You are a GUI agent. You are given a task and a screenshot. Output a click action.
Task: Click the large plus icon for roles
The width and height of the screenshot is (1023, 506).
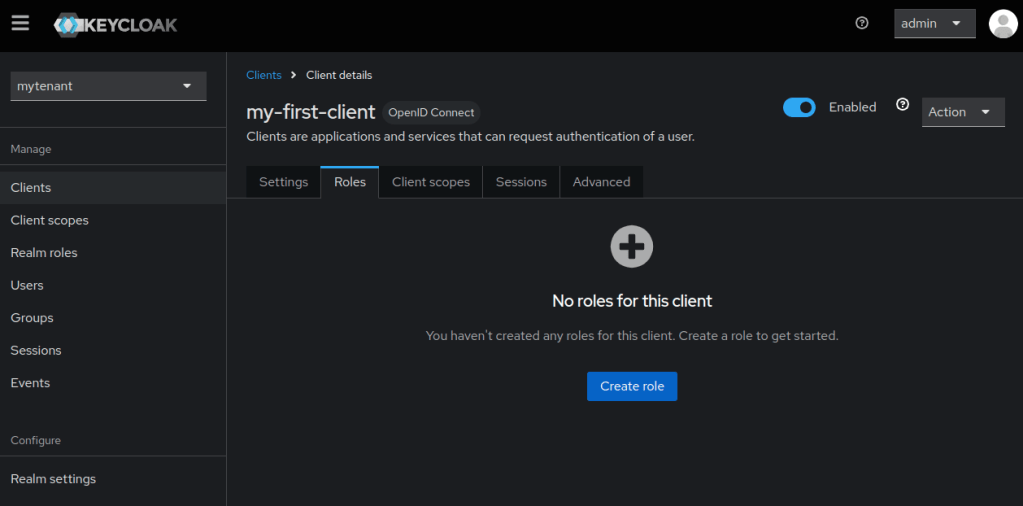click(x=631, y=246)
